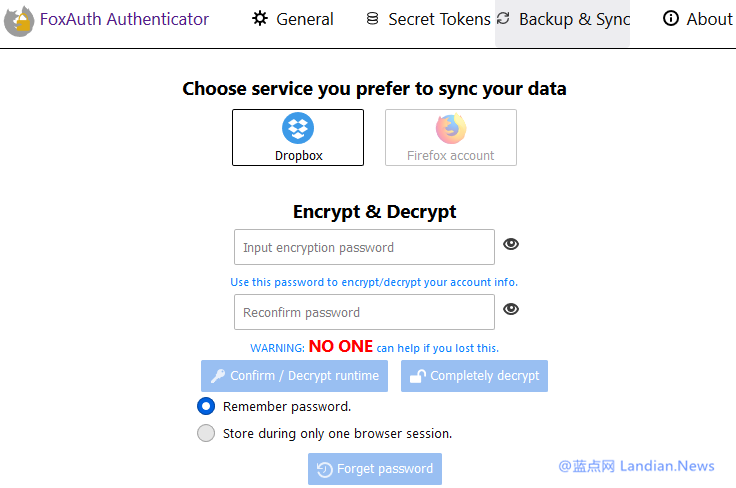Screen dimensions: 736x488
Task: Open the General tab
Action: tap(305, 19)
